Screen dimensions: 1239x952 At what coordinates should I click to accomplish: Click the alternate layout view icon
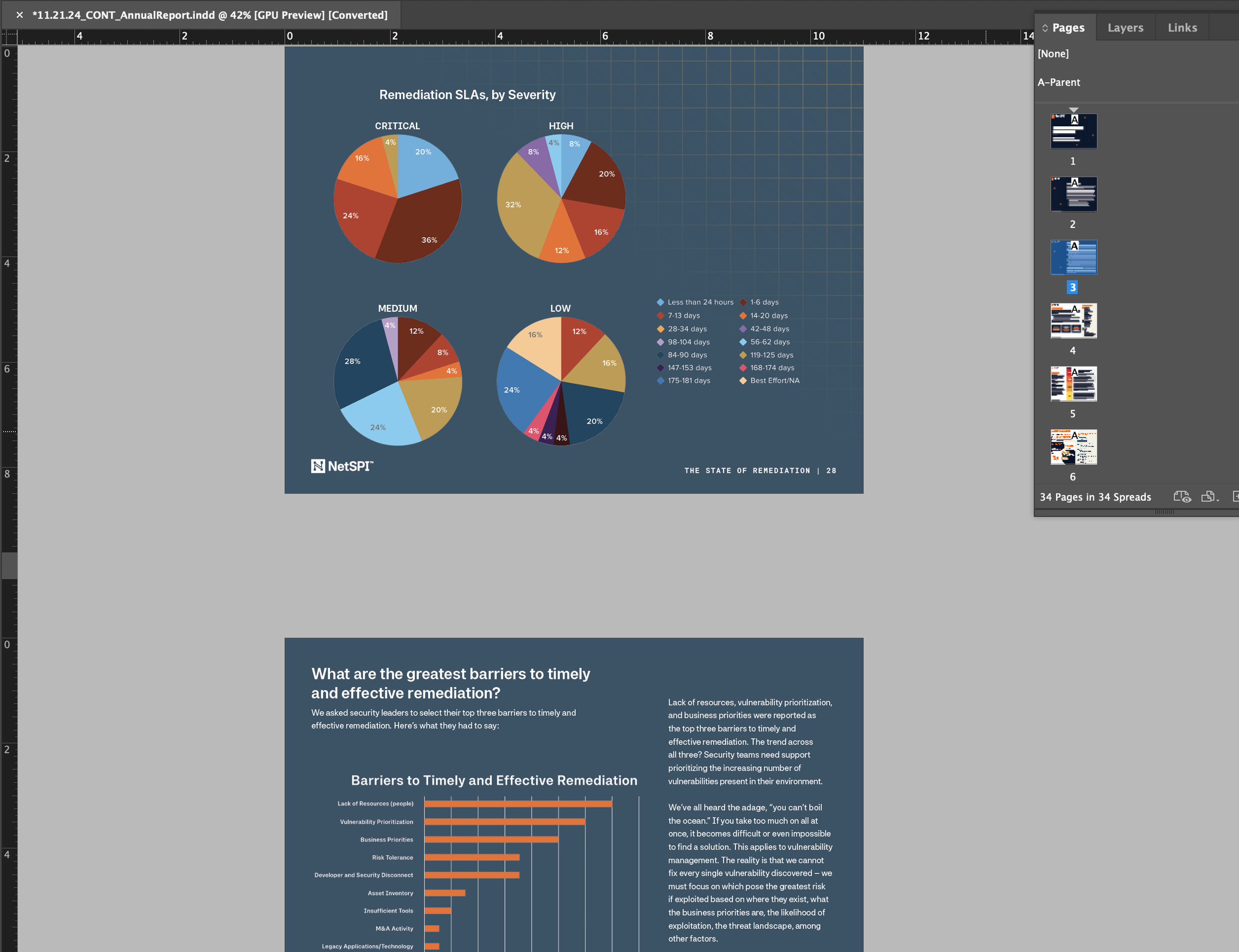pyautogui.click(x=1182, y=497)
